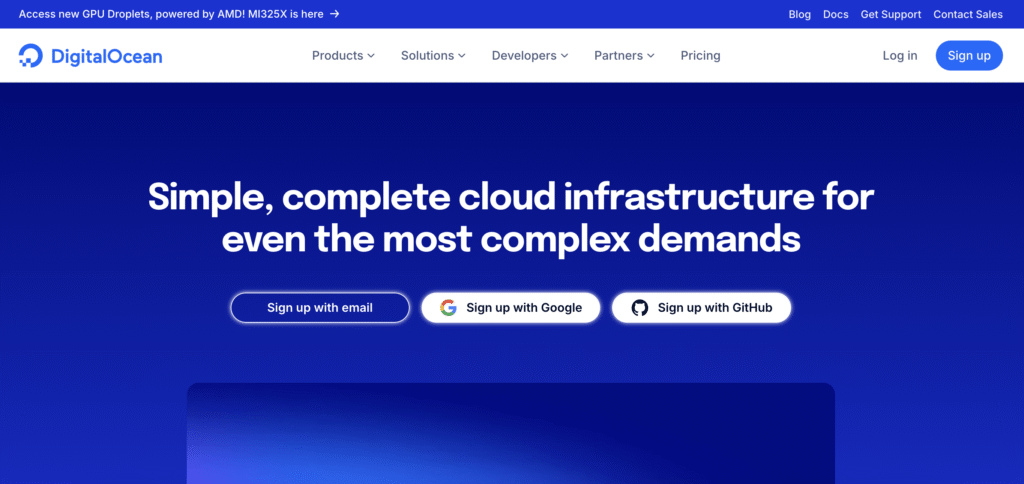Open the Blog link in the top bar
The width and height of the screenshot is (1024, 484).
[x=799, y=14]
